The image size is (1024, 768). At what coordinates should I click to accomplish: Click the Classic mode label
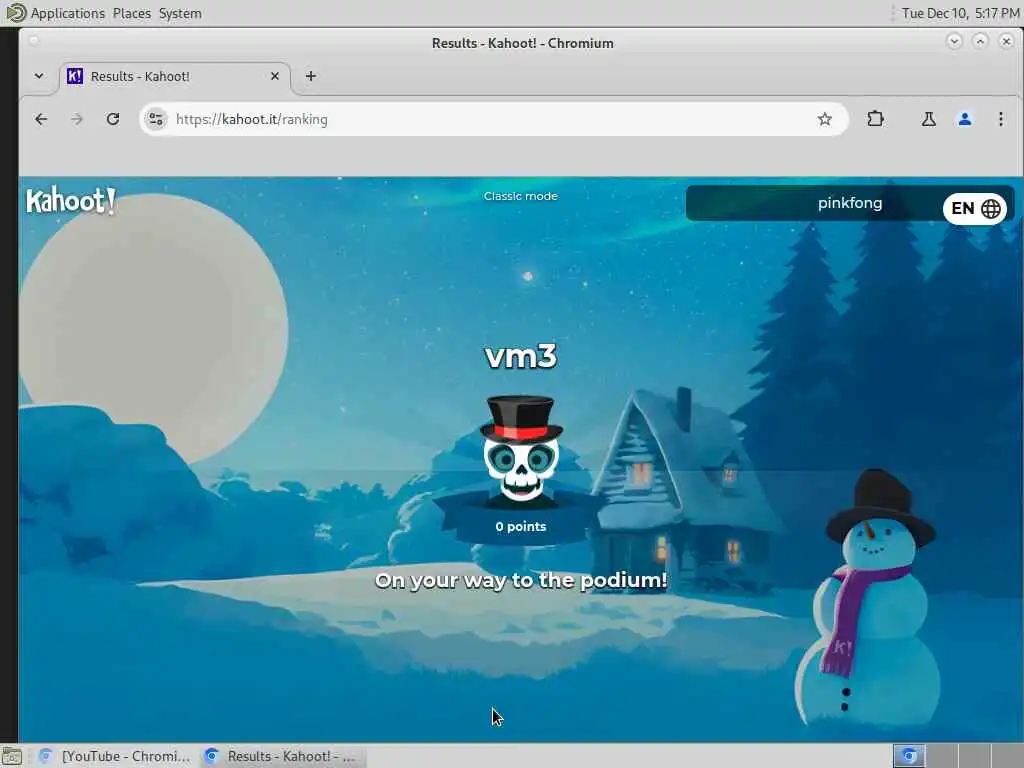[x=520, y=196]
